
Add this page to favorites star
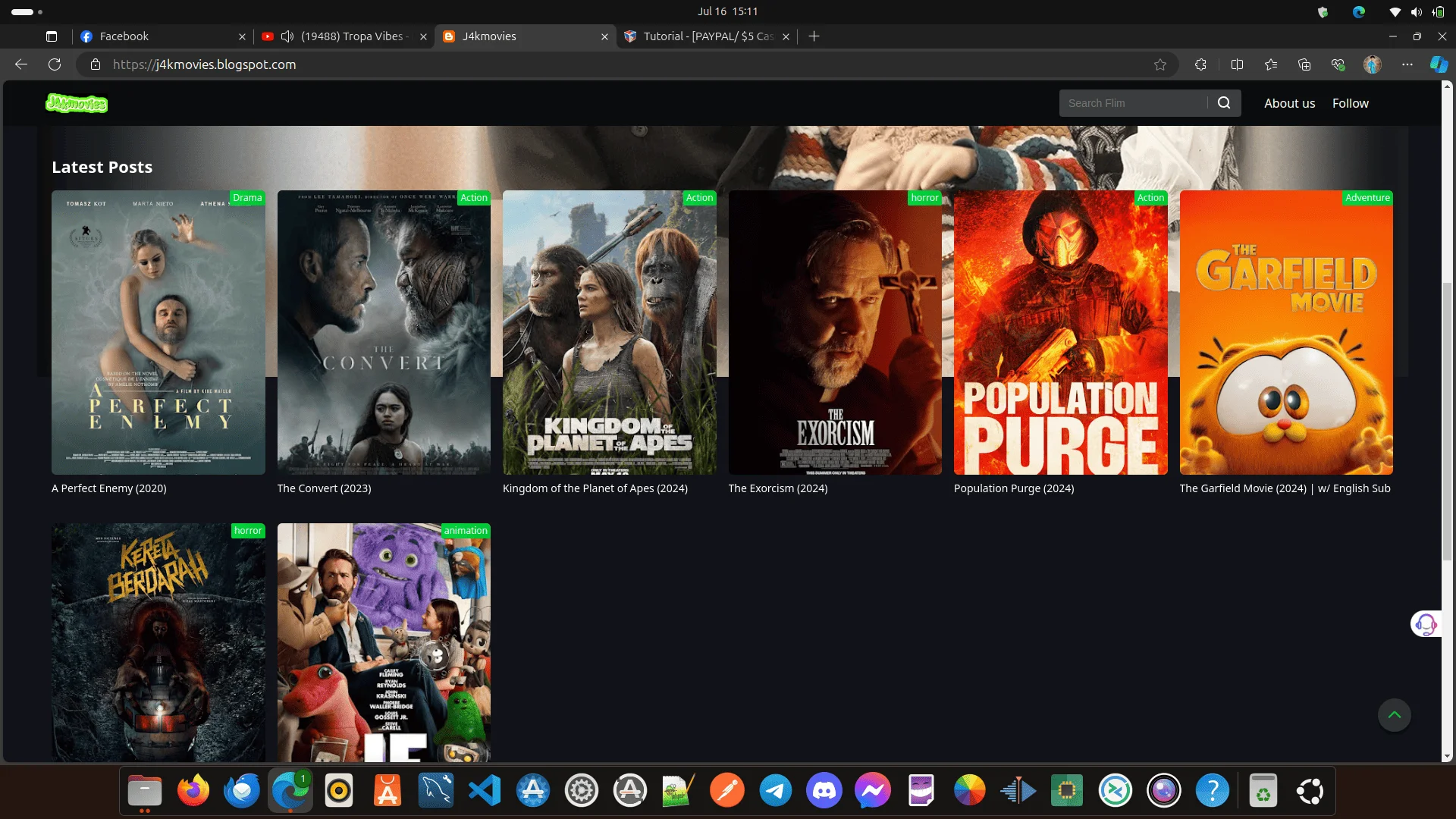tap(1160, 64)
